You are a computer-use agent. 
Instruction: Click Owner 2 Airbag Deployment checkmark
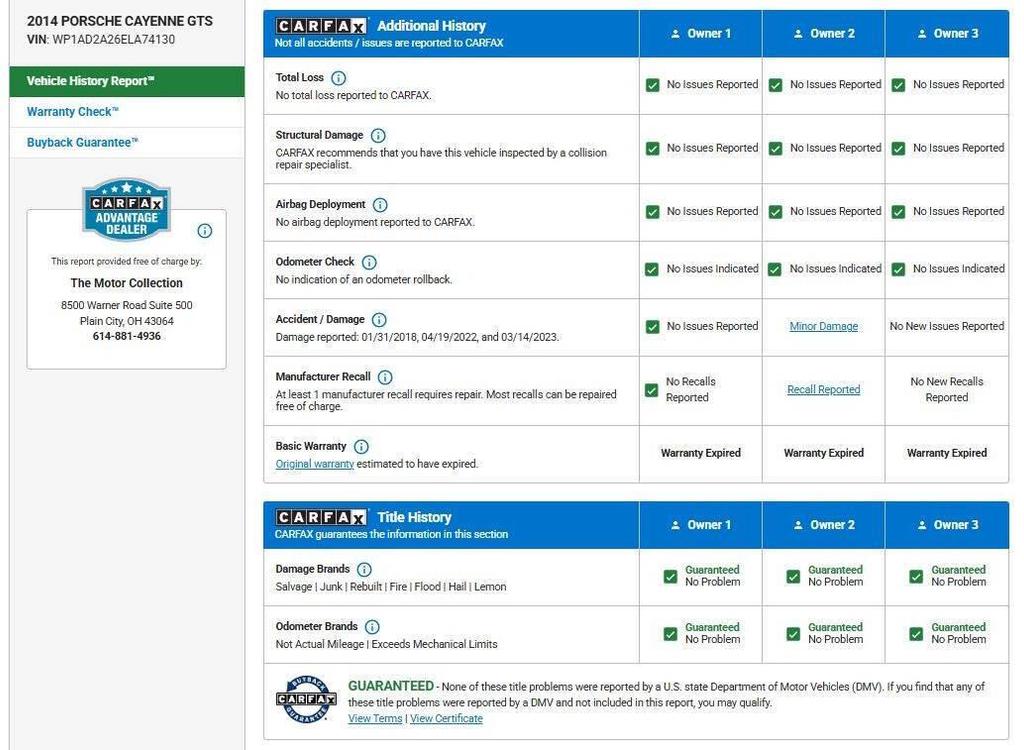click(776, 212)
